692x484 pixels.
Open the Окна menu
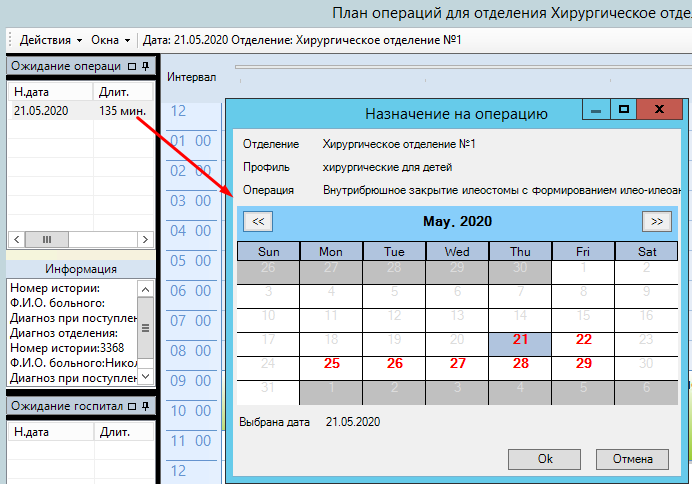(110, 40)
